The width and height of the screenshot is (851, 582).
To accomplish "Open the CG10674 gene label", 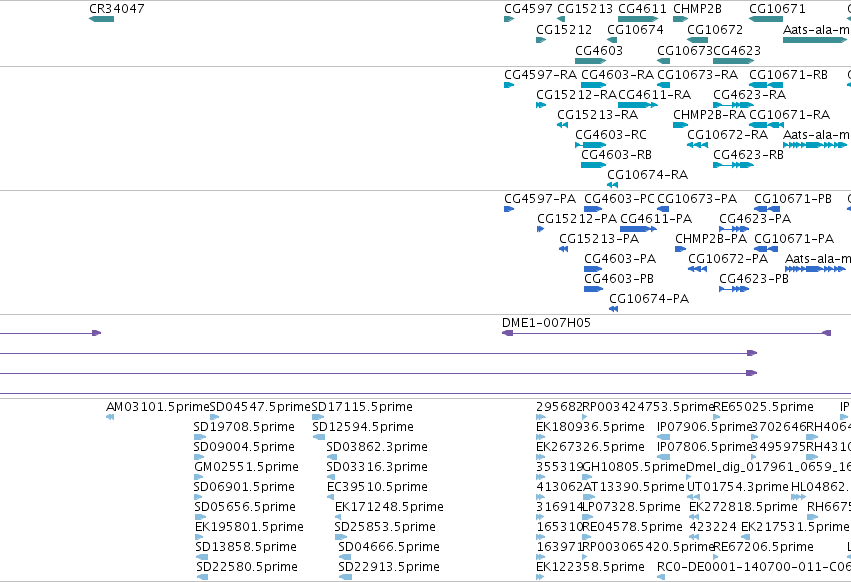I will point(635,30).
